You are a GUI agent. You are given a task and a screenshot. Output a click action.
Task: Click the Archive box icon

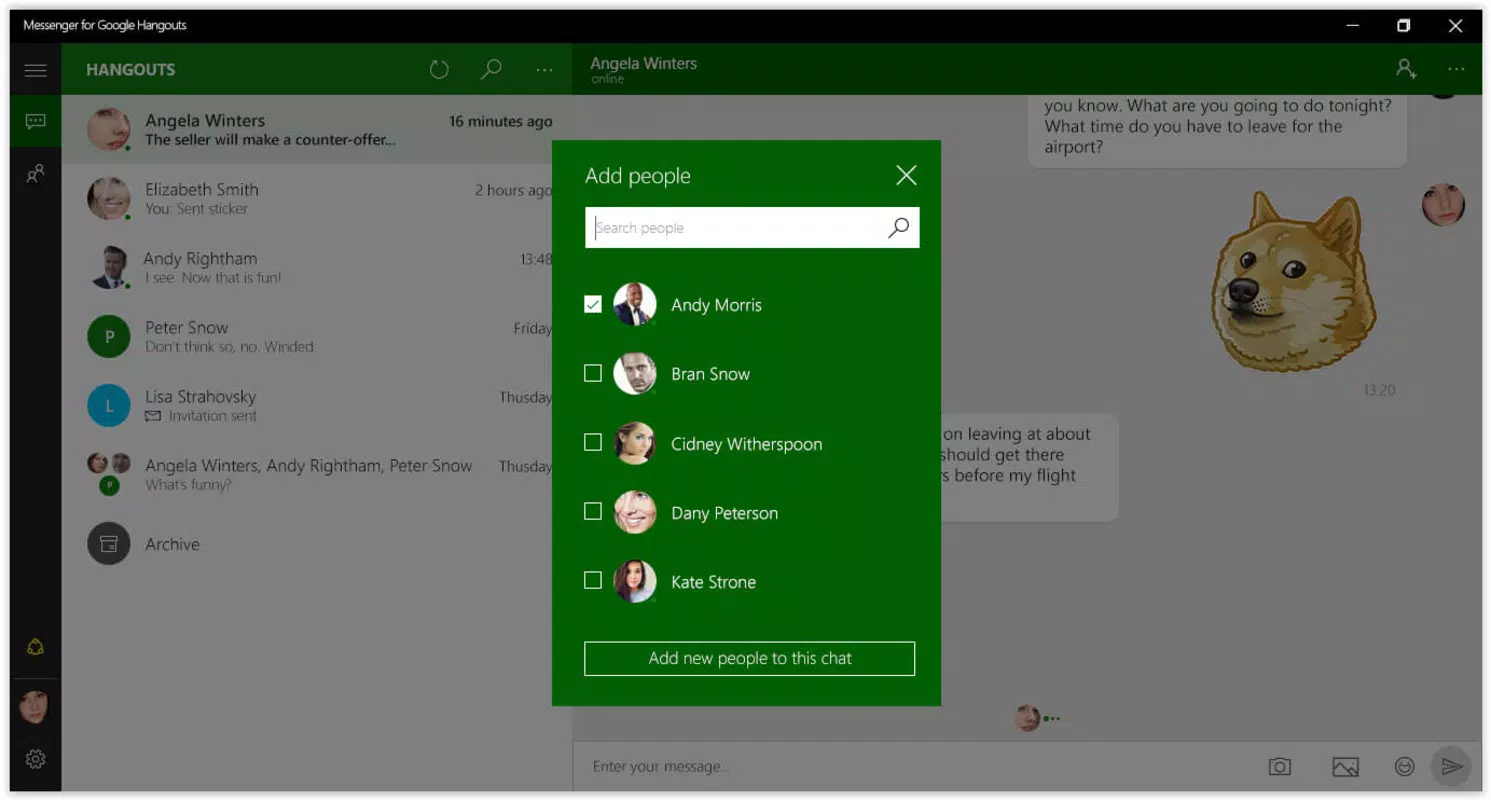[x=109, y=544]
